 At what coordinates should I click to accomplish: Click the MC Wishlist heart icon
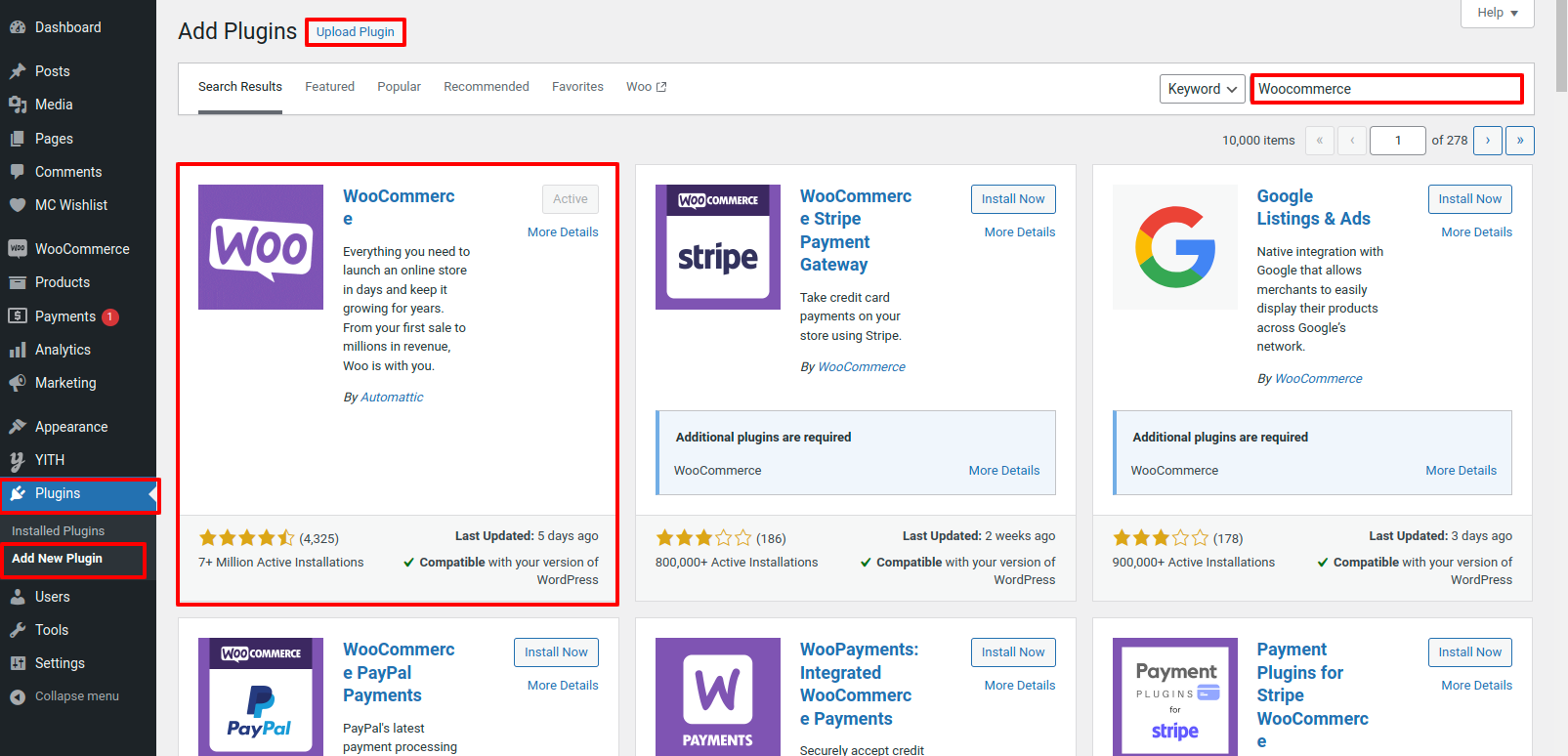(18, 205)
